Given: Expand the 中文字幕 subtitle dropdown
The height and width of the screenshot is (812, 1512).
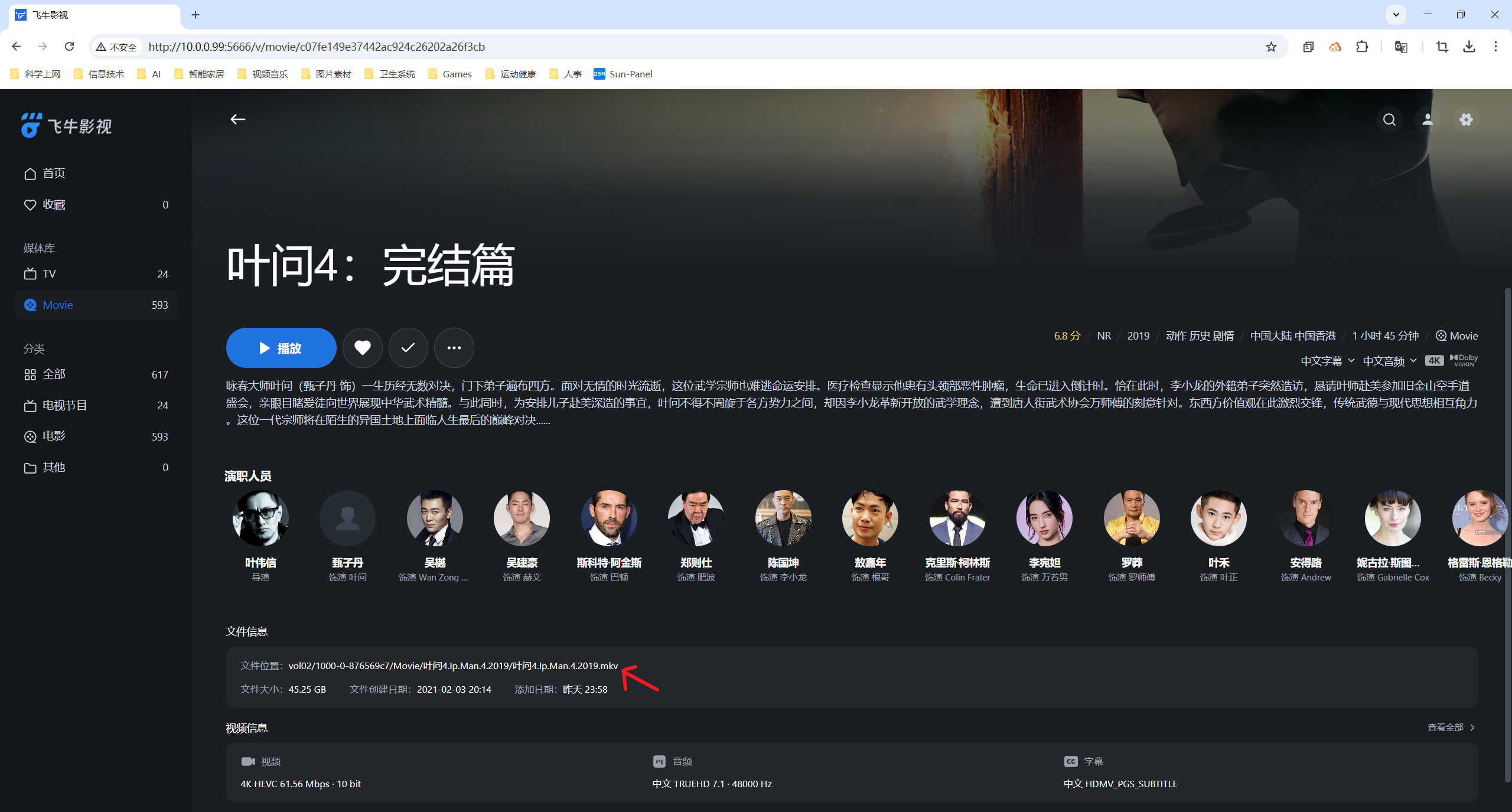Looking at the screenshot, I should point(1327,361).
